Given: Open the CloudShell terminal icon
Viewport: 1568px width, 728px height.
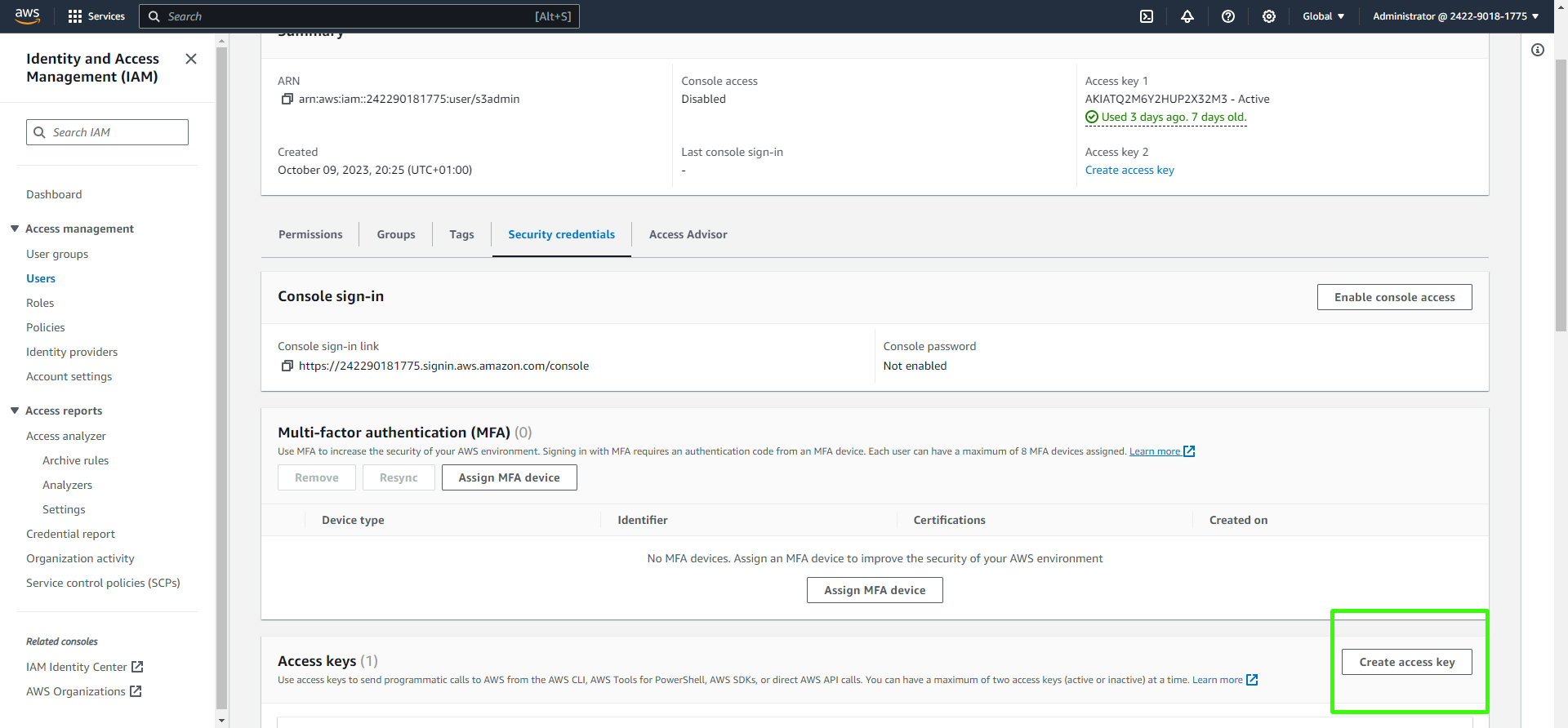Looking at the screenshot, I should [1147, 16].
